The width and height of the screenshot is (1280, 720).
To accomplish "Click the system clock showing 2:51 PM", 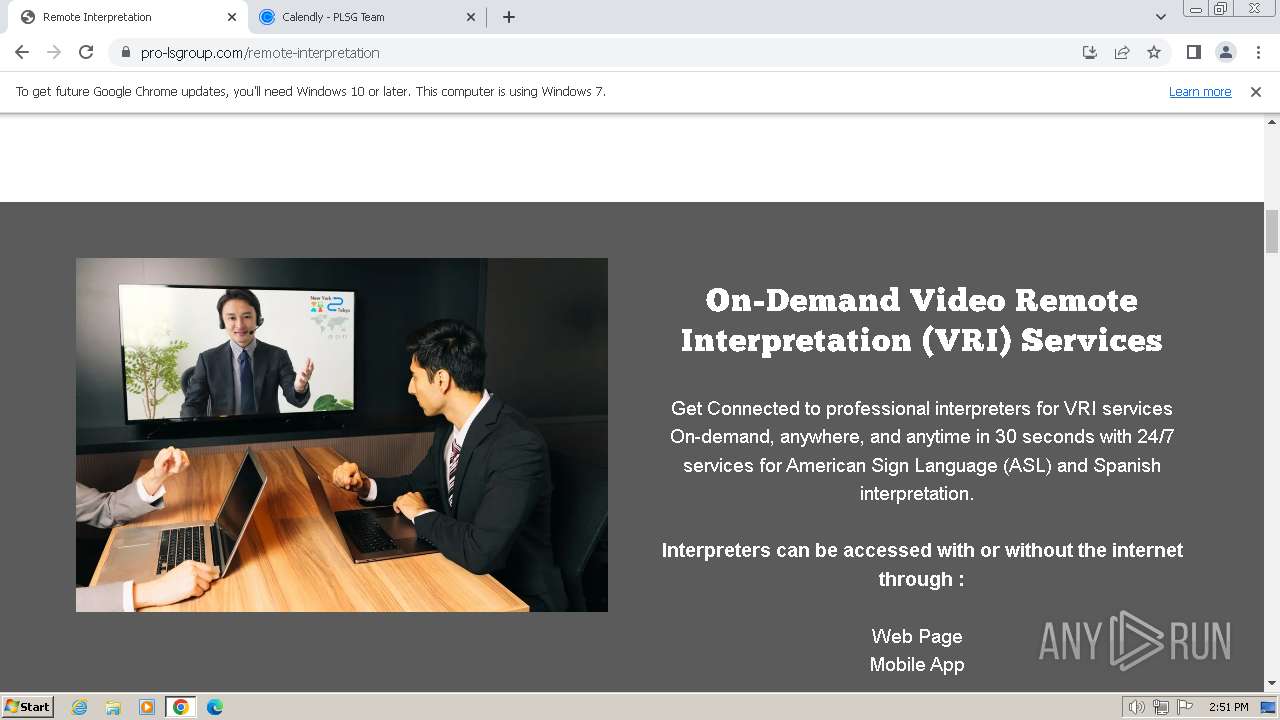I will point(1228,707).
